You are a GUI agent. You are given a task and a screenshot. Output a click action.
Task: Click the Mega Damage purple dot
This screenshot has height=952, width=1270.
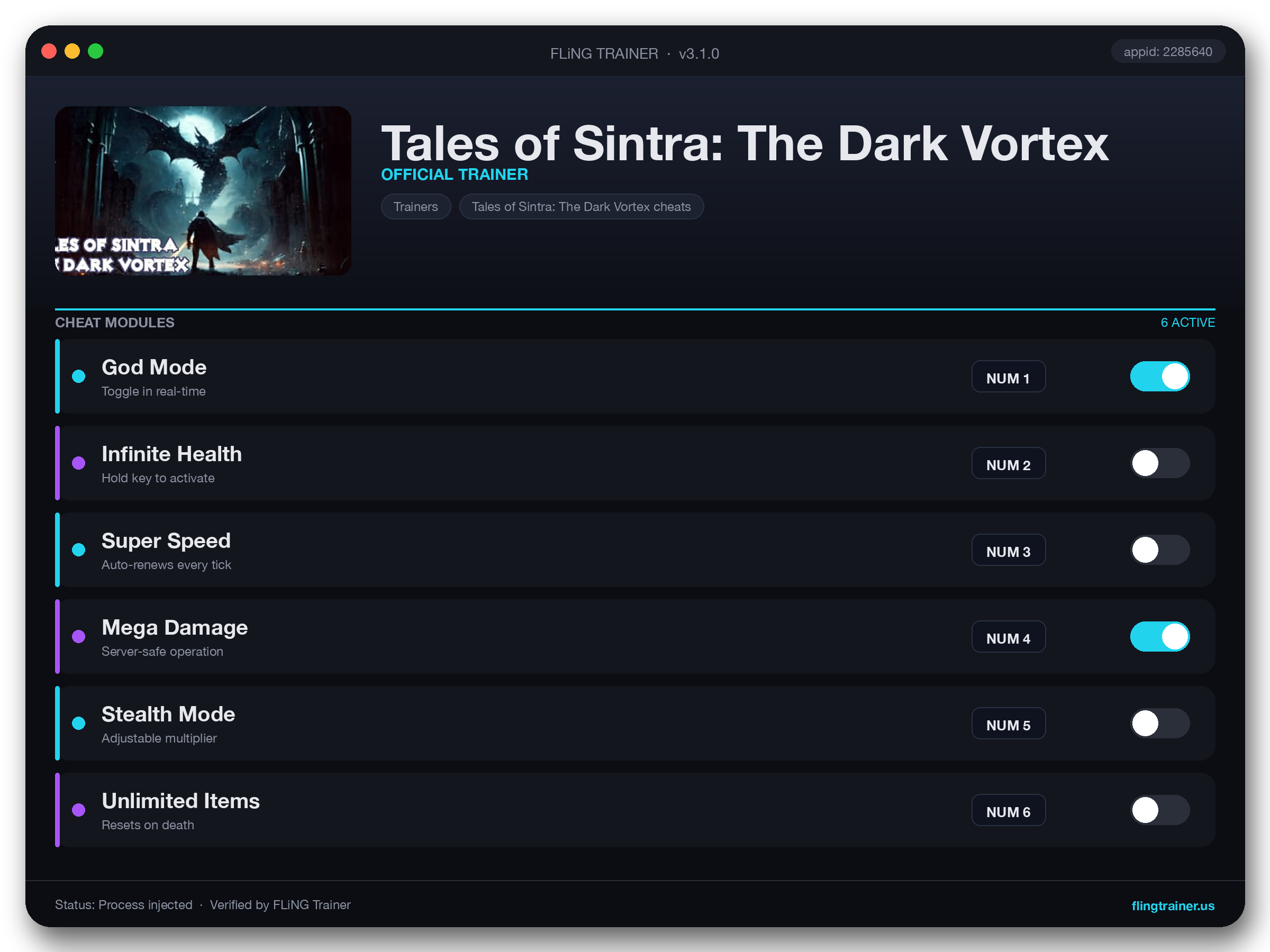click(79, 636)
